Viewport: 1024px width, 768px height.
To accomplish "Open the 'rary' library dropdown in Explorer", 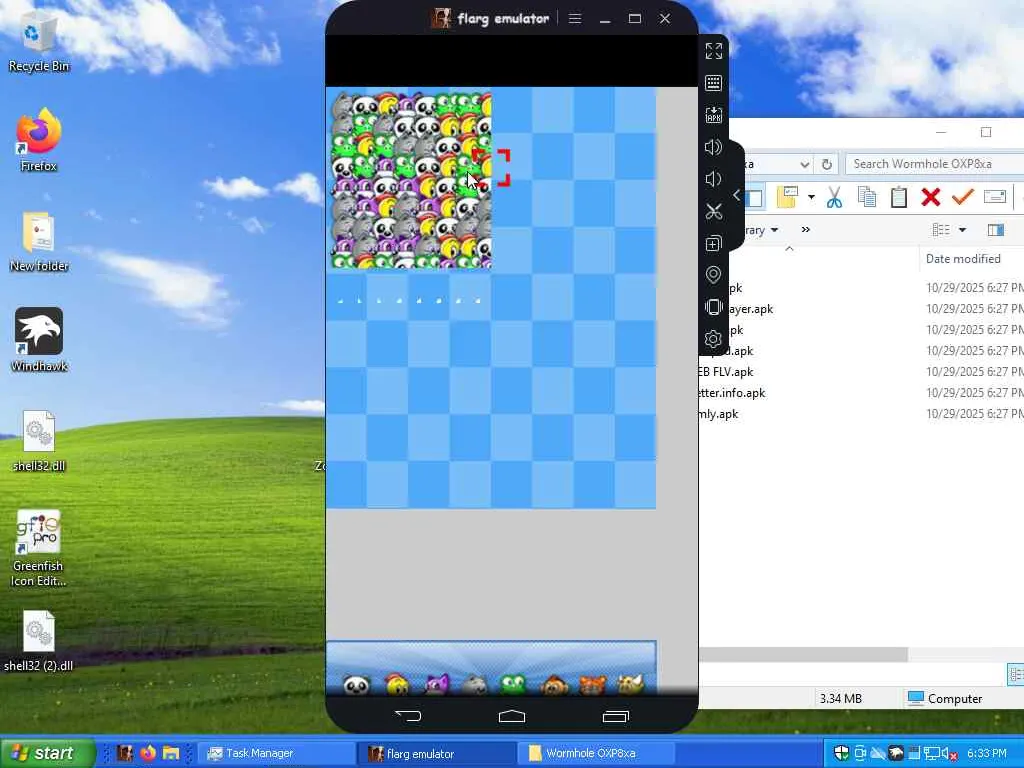I will point(762,230).
